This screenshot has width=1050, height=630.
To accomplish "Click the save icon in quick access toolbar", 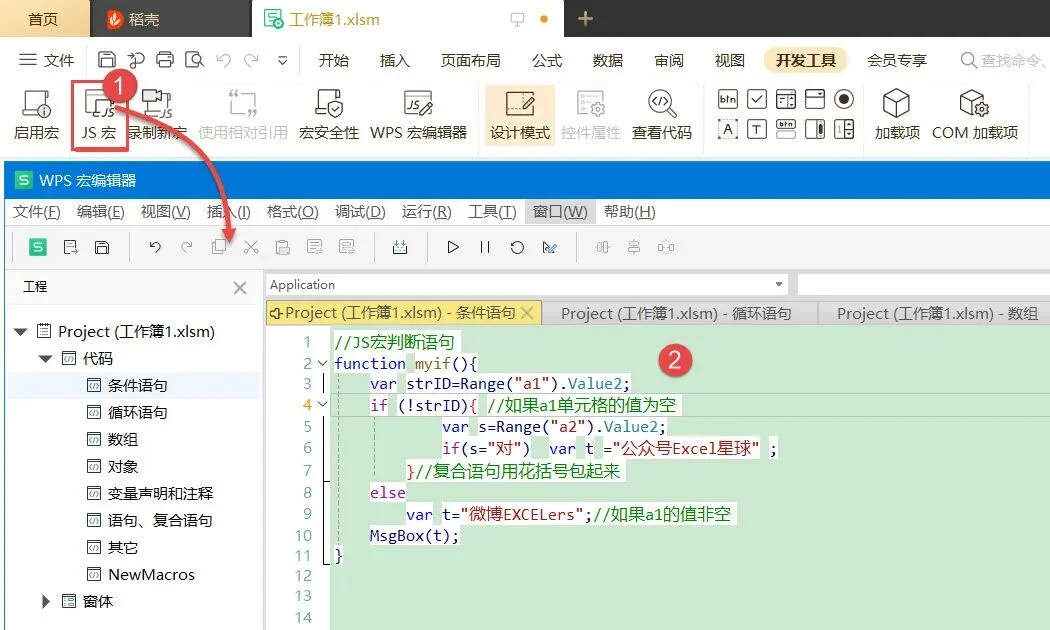I will 106,60.
